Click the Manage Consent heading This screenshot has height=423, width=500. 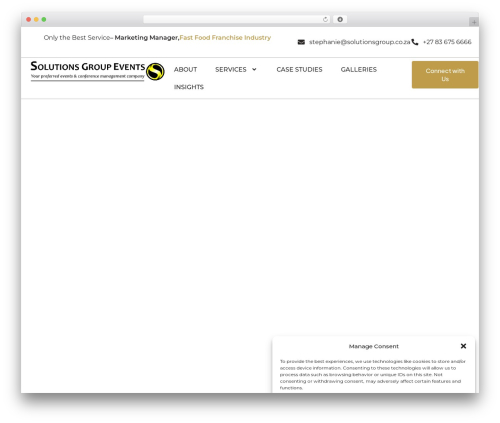(374, 346)
